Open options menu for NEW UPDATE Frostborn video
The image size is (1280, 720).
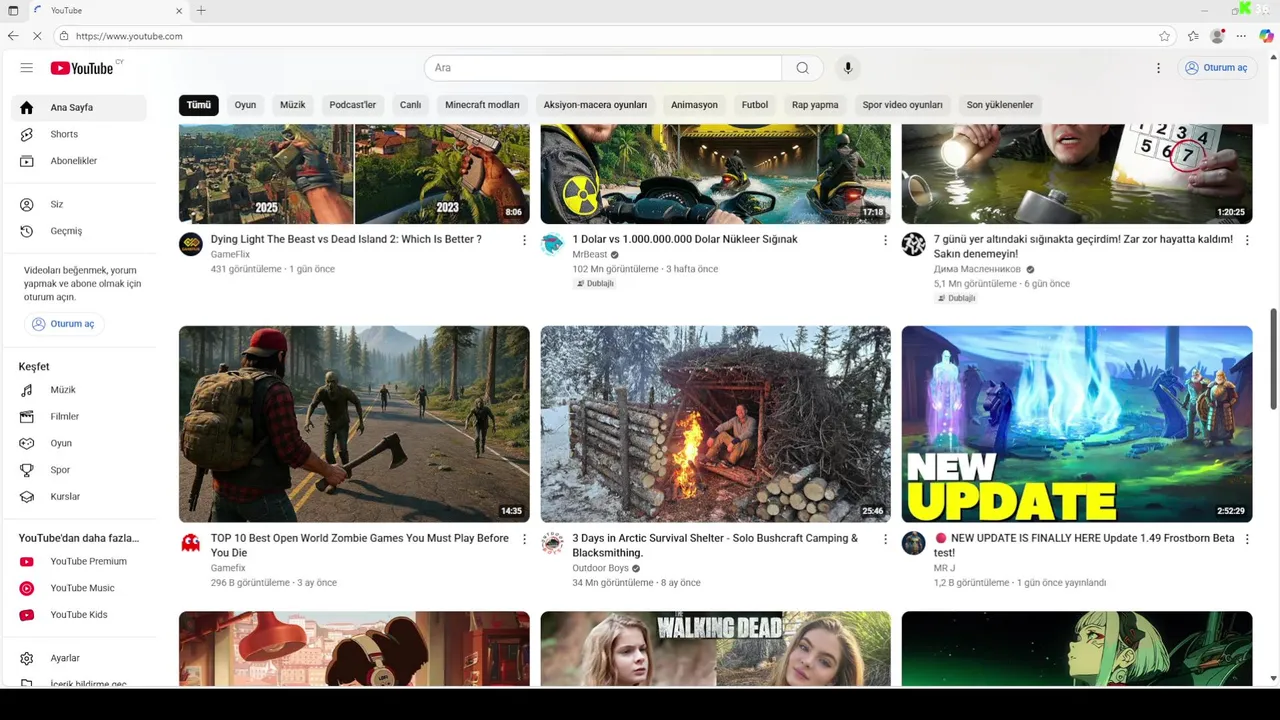[1247, 539]
